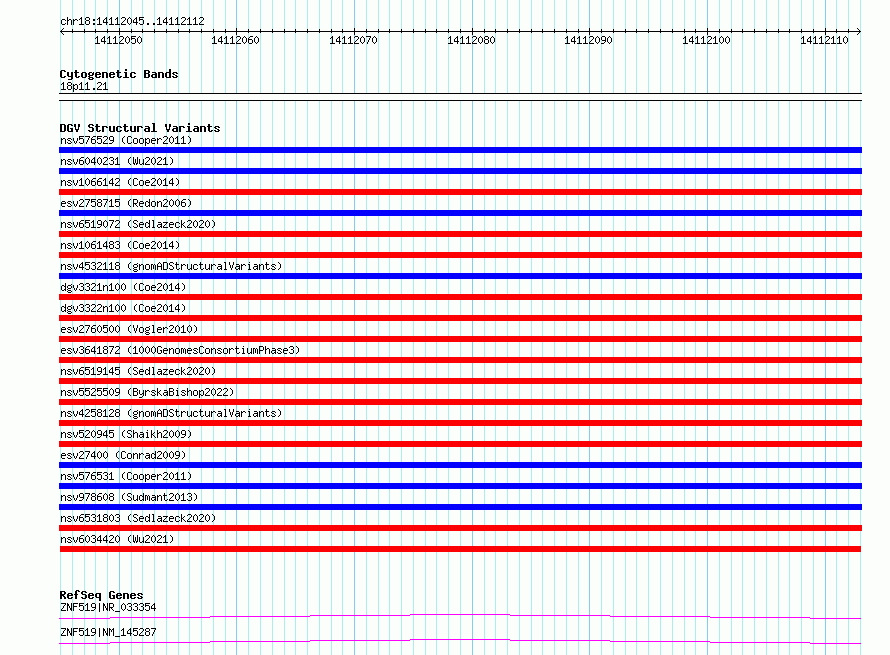Open nsv4532118 (gnomADStructuralVariants) label
This screenshot has width=890, height=655.
click(x=171, y=266)
